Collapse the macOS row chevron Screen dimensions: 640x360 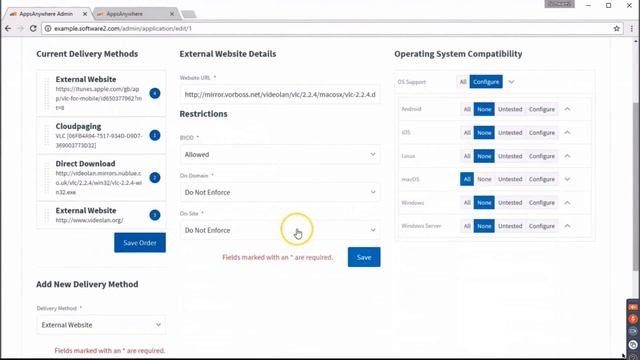click(567, 179)
